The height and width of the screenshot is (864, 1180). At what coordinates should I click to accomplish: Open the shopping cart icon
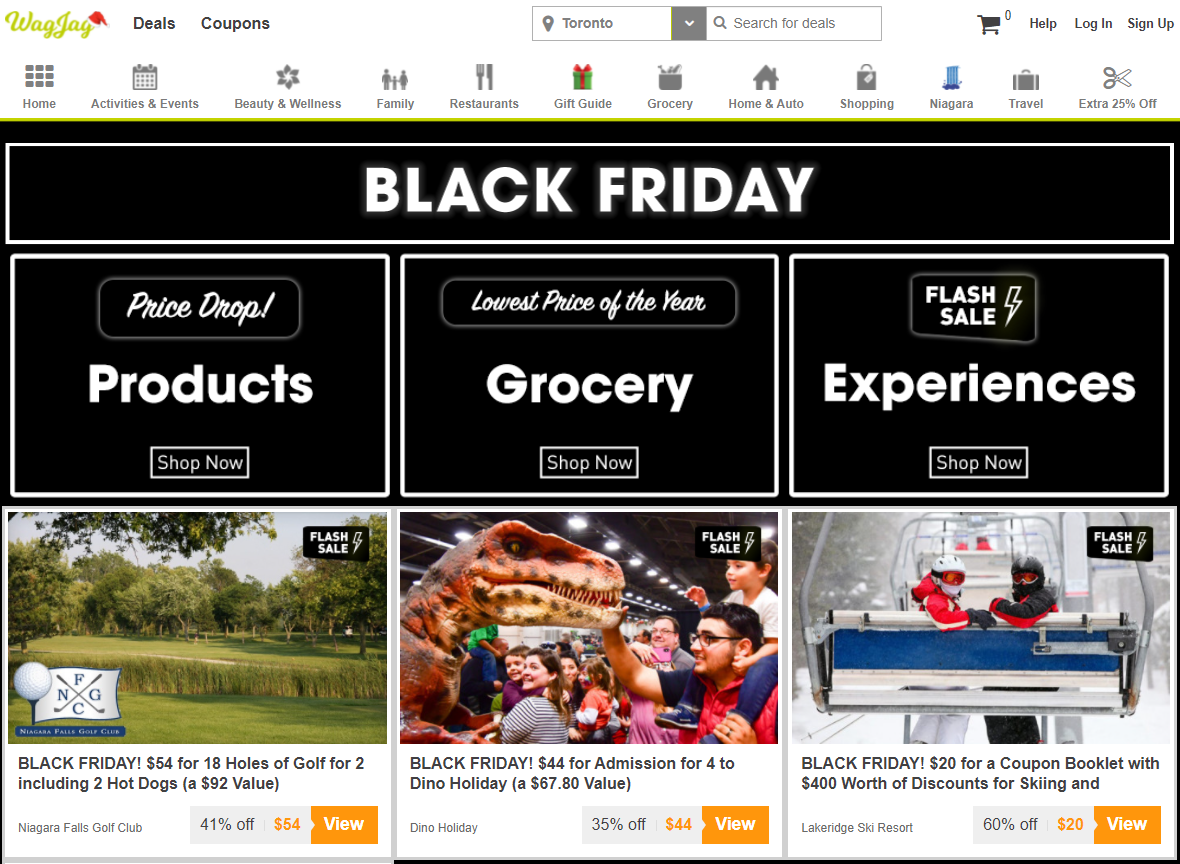point(990,24)
